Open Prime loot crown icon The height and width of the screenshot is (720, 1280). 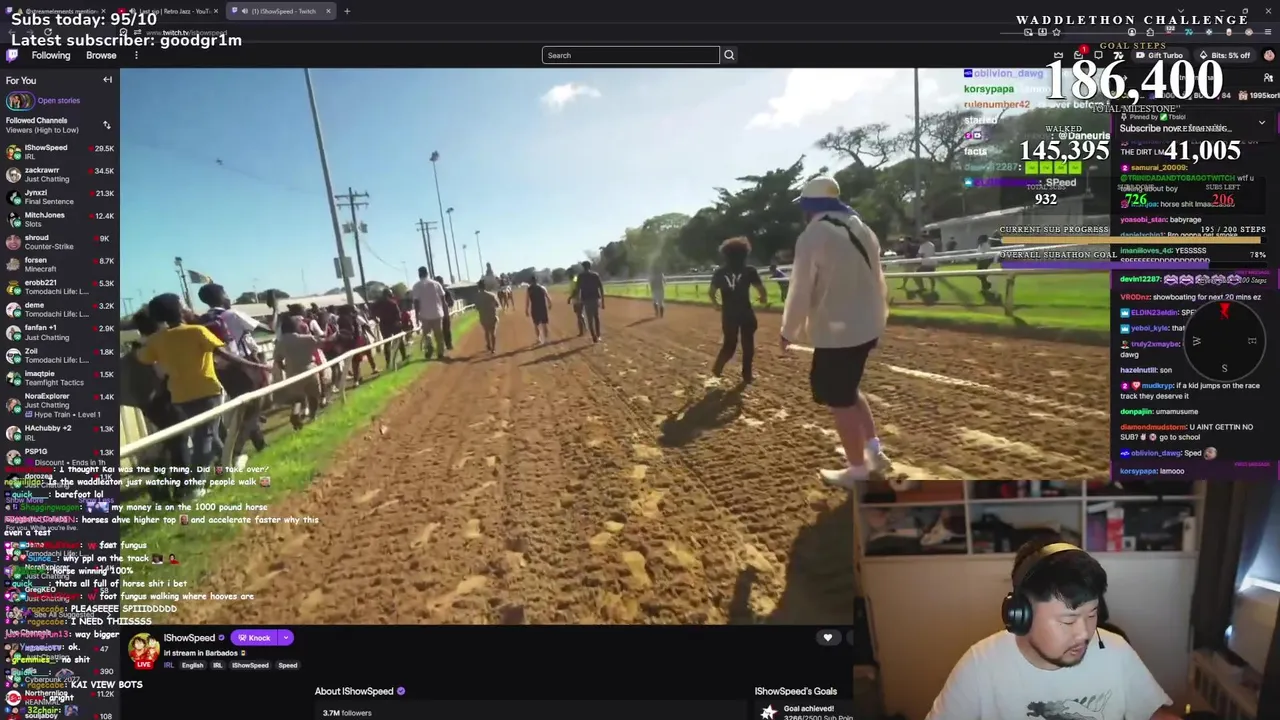coord(1059,55)
